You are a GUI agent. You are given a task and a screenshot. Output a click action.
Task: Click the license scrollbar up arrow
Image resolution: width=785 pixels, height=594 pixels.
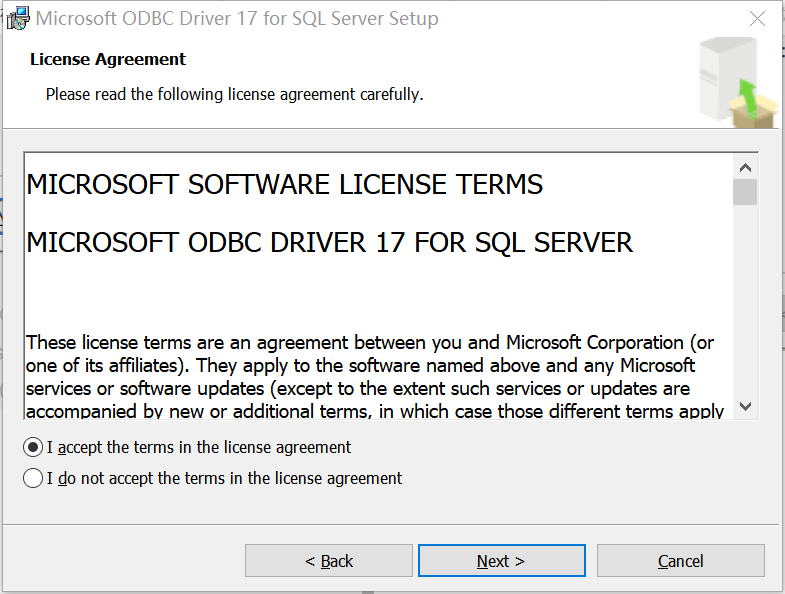[x=745, y=167]
